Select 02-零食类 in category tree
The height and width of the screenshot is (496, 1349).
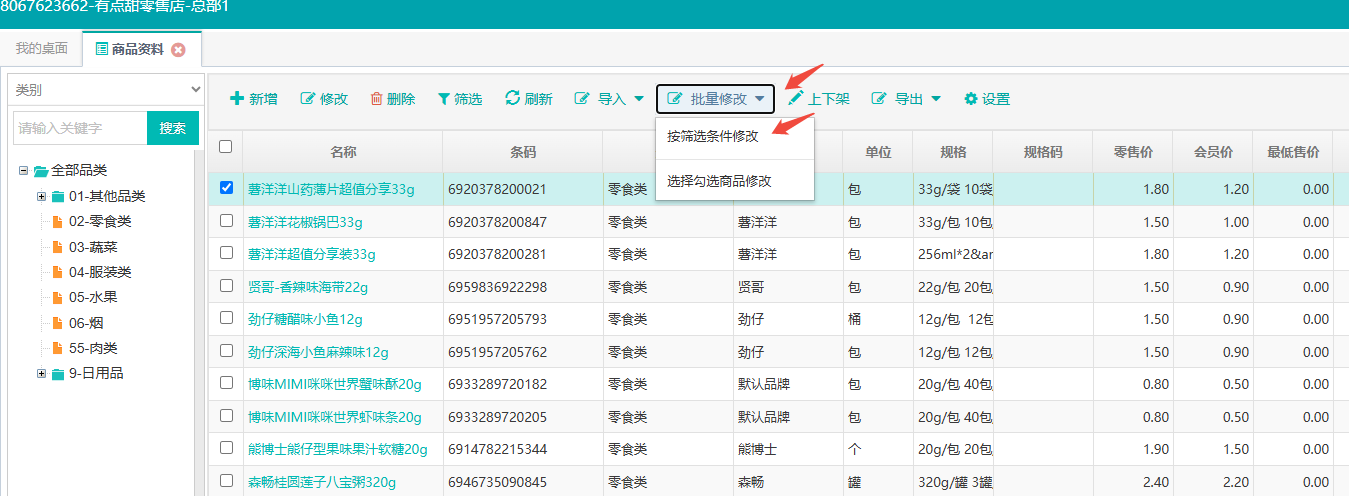pos(100,221)
